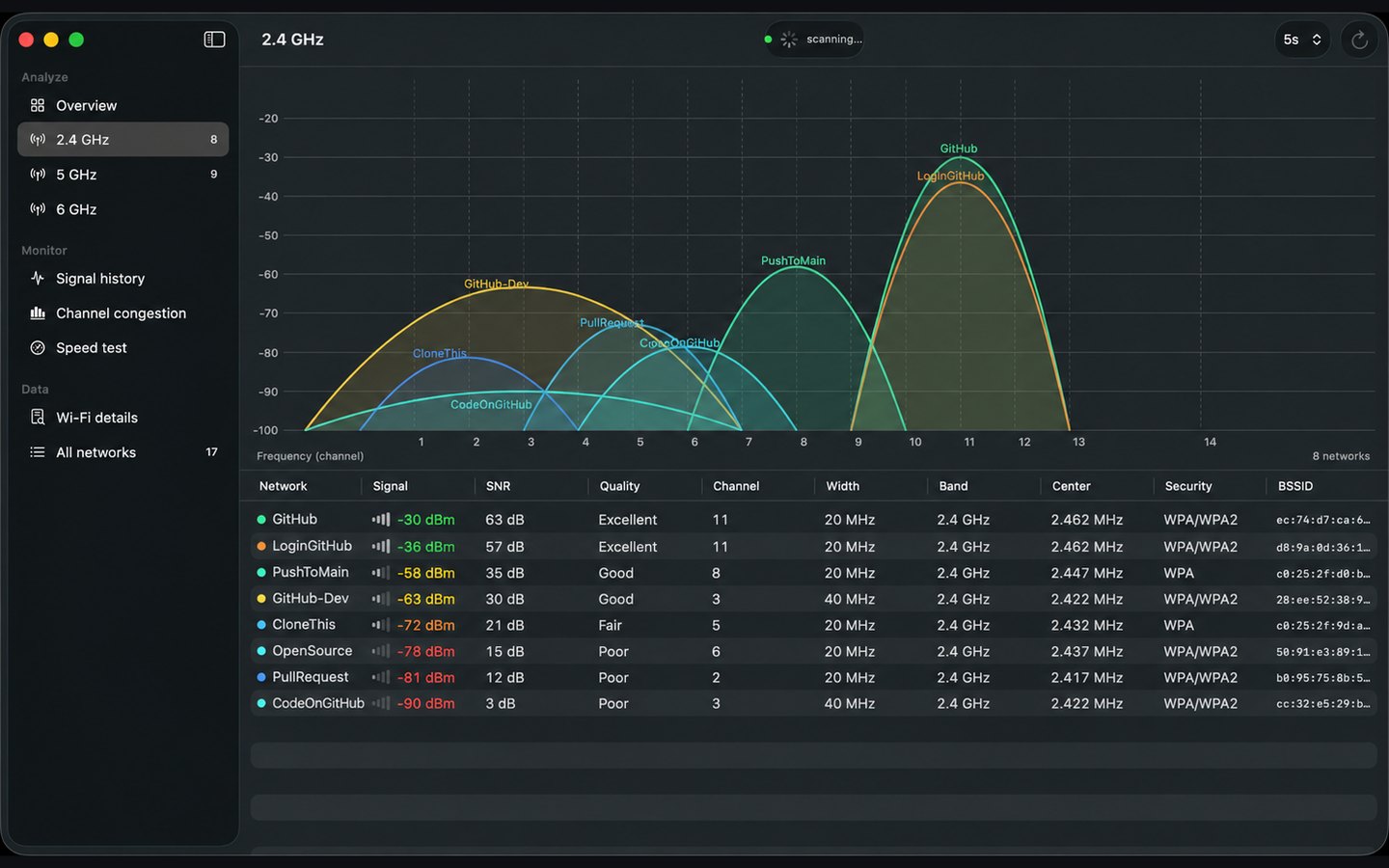Click the 6 GHz antenna icon

pyautogui.click(x=38, y=209)
